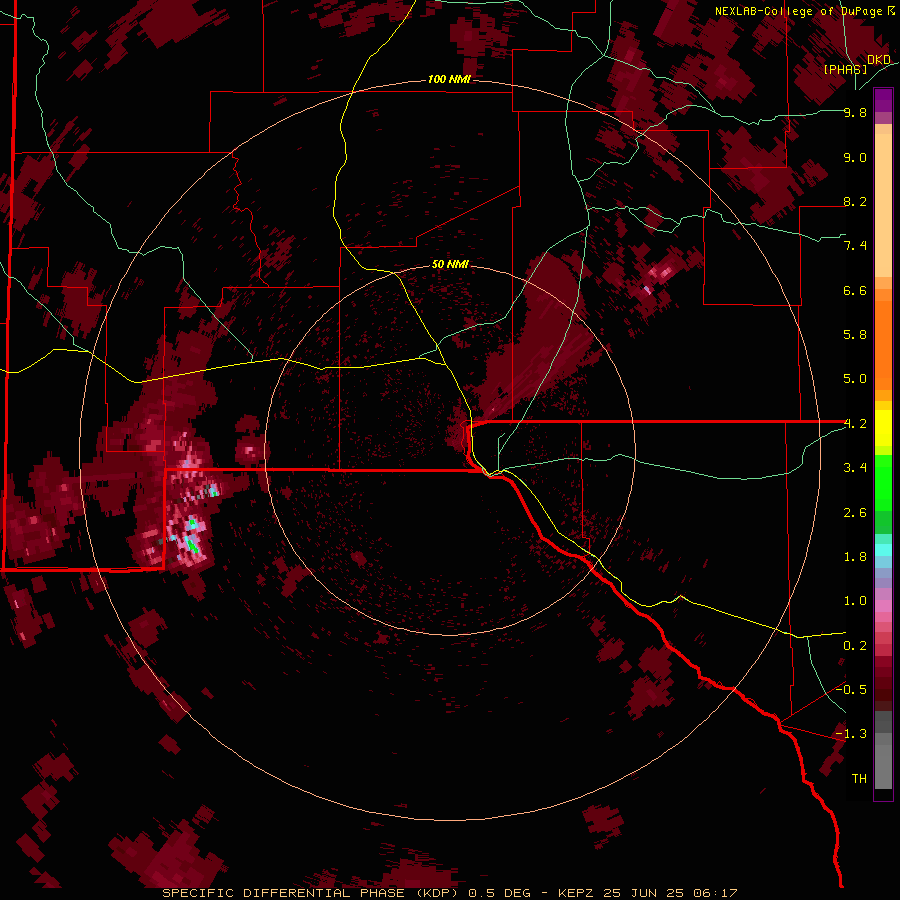900x900 pixels.
Task: Click the 0.5 DEG elevation text in caption
Action: [x=499, y=893]
